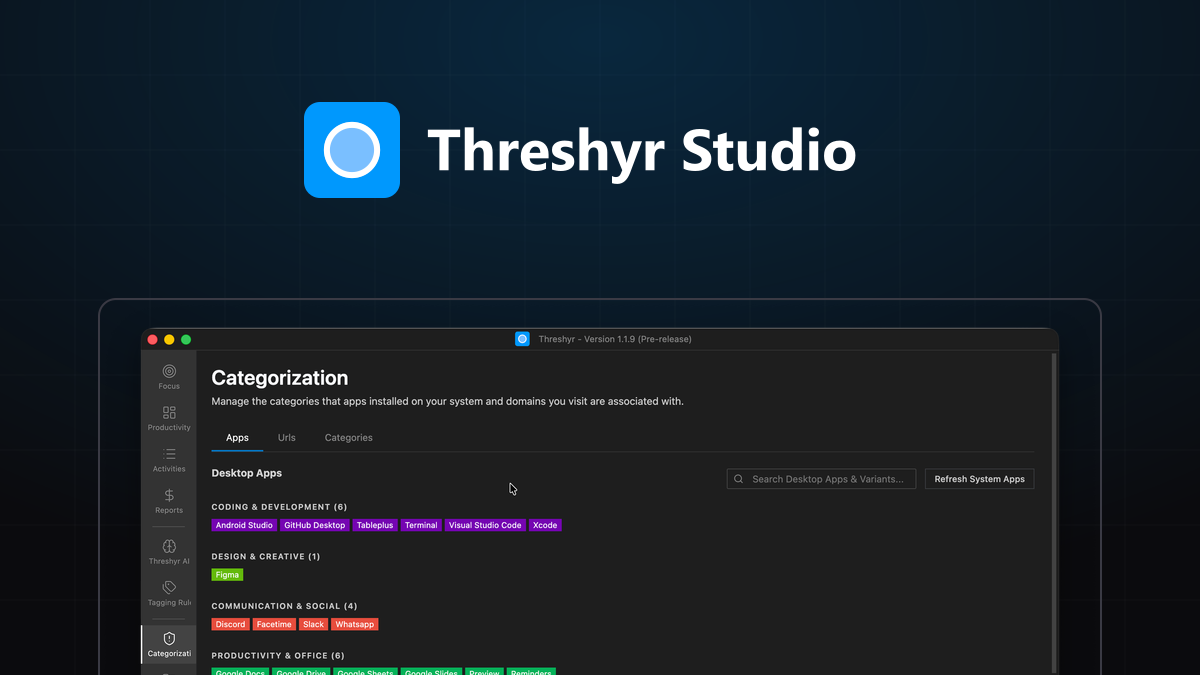The height and width of the screenshot is (675, 1200).
Task: Switch to the Apps tab
Action: pos(237,438)
